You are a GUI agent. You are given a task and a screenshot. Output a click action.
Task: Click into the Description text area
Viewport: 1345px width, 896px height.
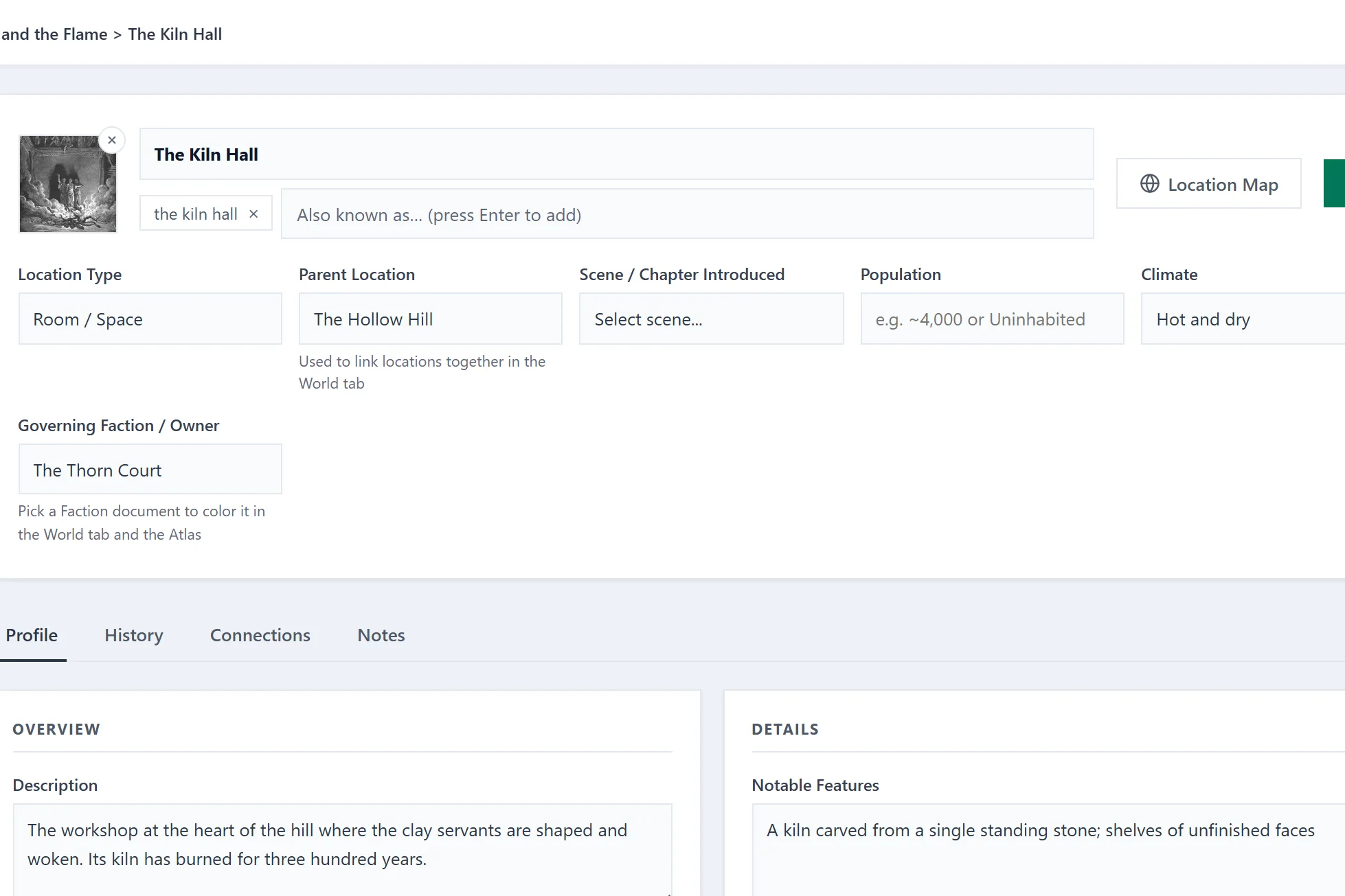point(342,850)
